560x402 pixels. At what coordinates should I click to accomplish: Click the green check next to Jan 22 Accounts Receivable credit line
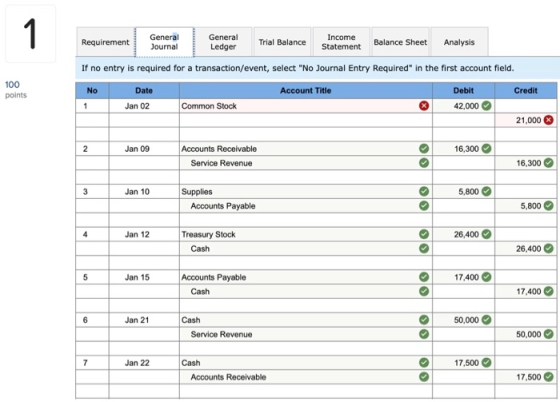click(424, 377)
